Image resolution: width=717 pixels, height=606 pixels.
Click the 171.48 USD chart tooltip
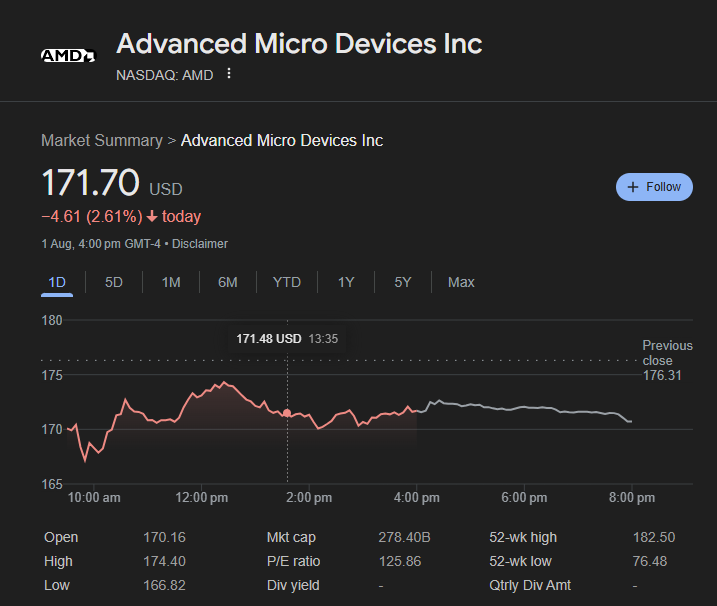coord(287,339)
